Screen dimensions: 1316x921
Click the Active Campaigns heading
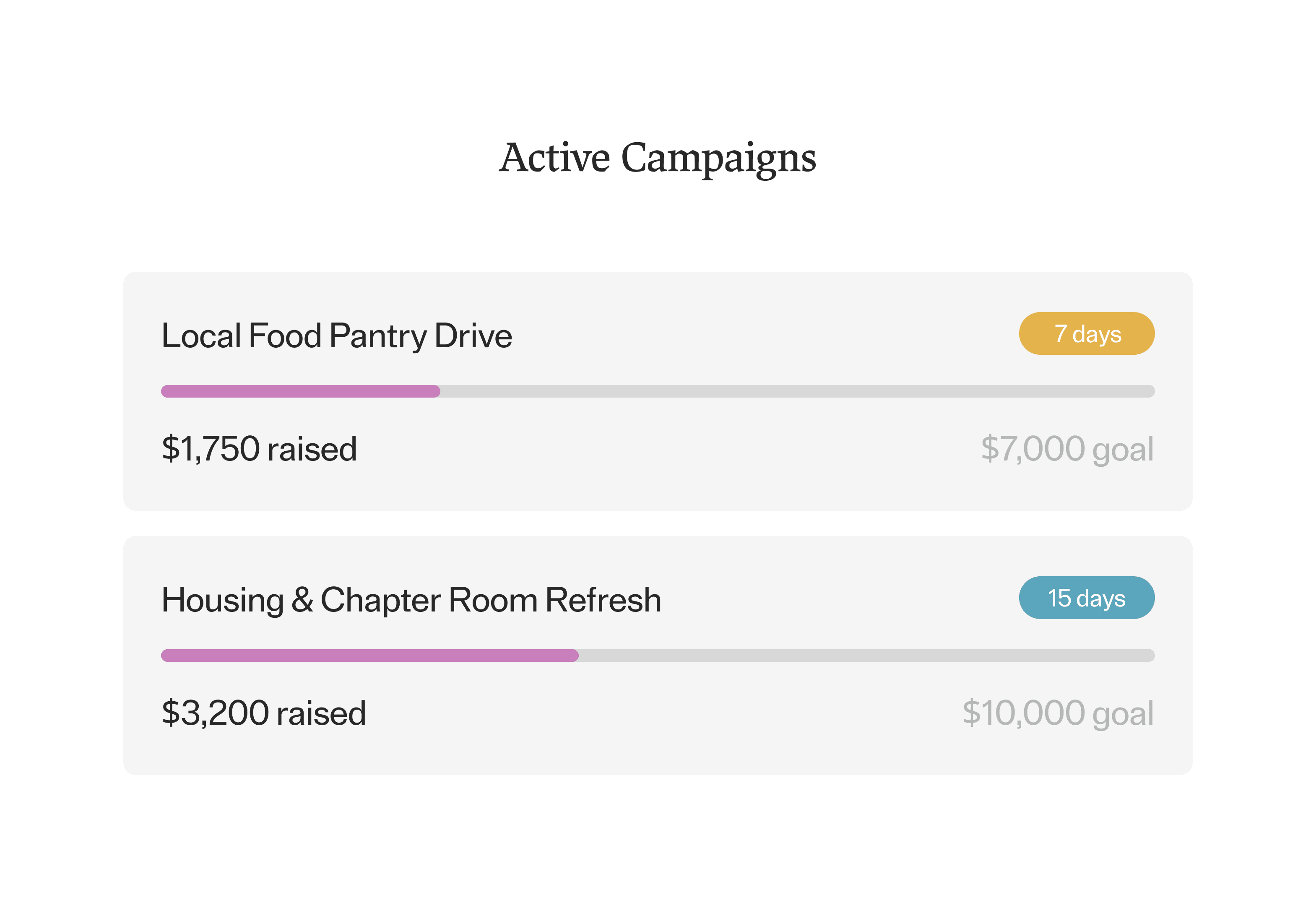(658, 158)
